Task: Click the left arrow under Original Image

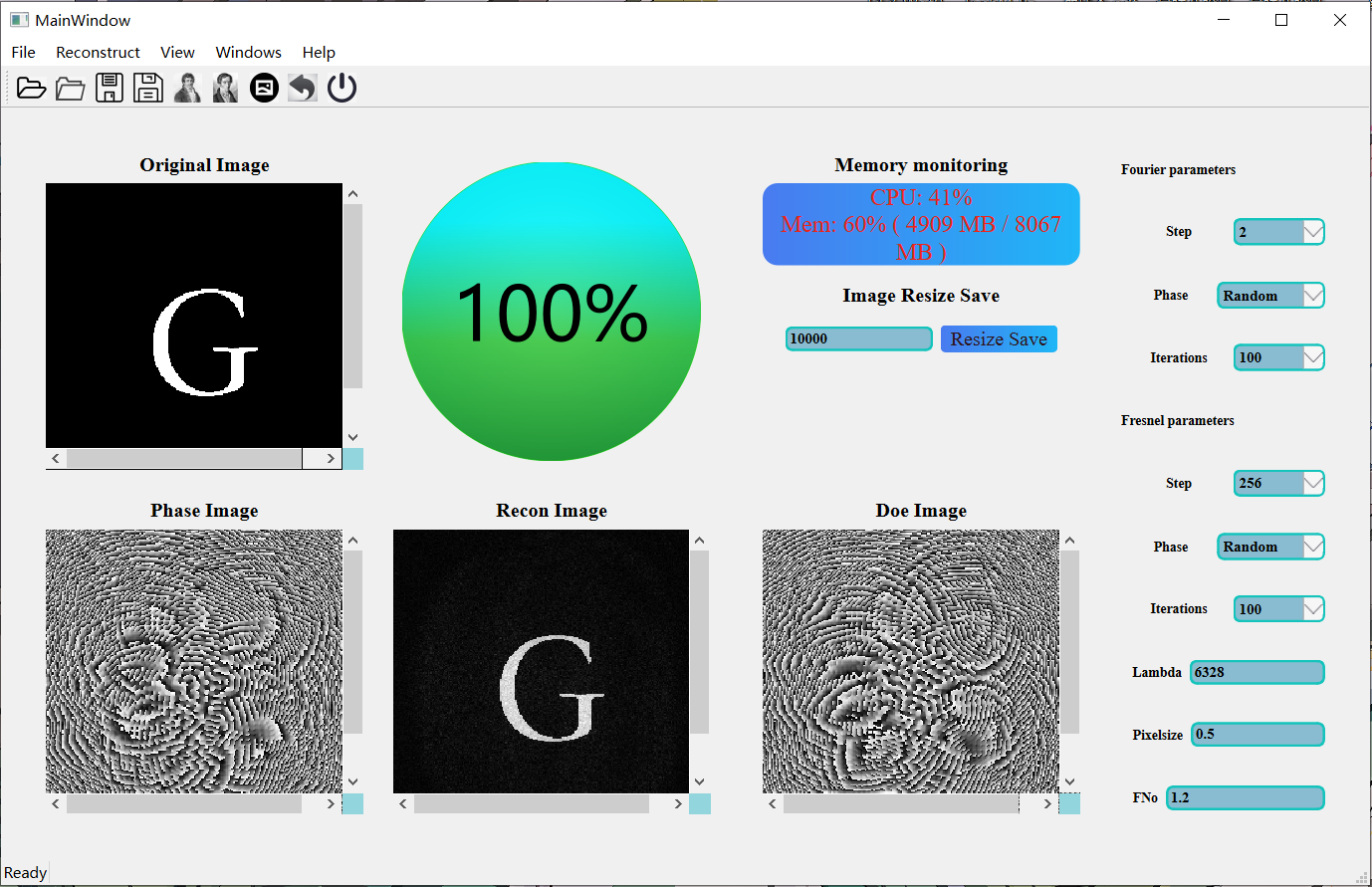Action: tap(56, 458)
